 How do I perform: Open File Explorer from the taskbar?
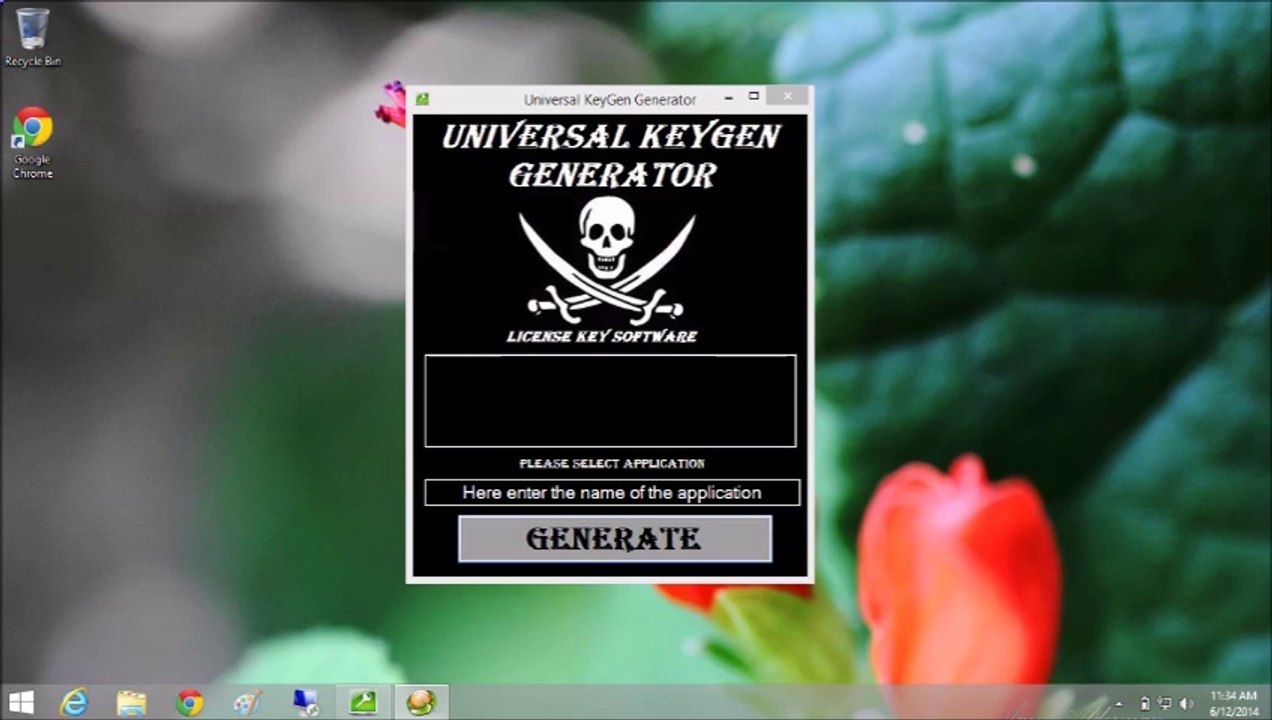click(x=131, y=703)
